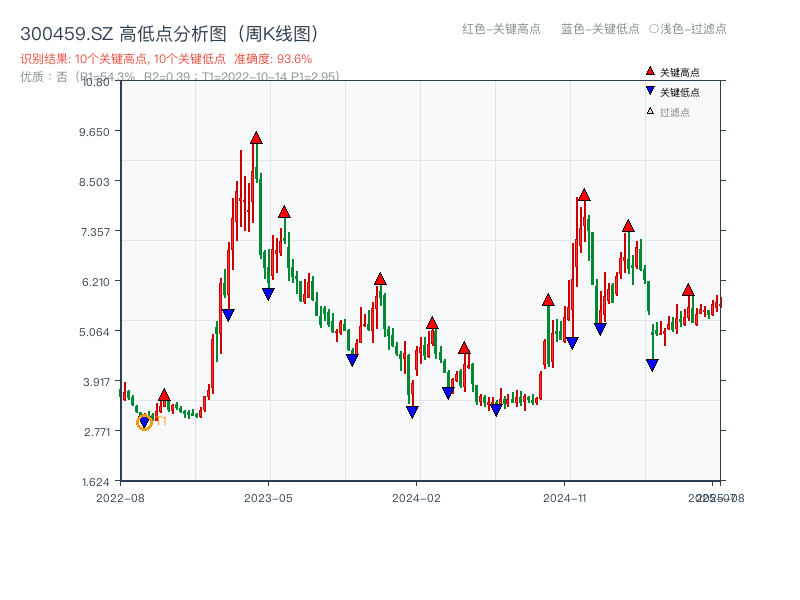Image resolution: width=800 pixels, height=600 pixels.
Task: Select the red key-high marker at the late-2024 peak
Action: [x=583, y=194]
